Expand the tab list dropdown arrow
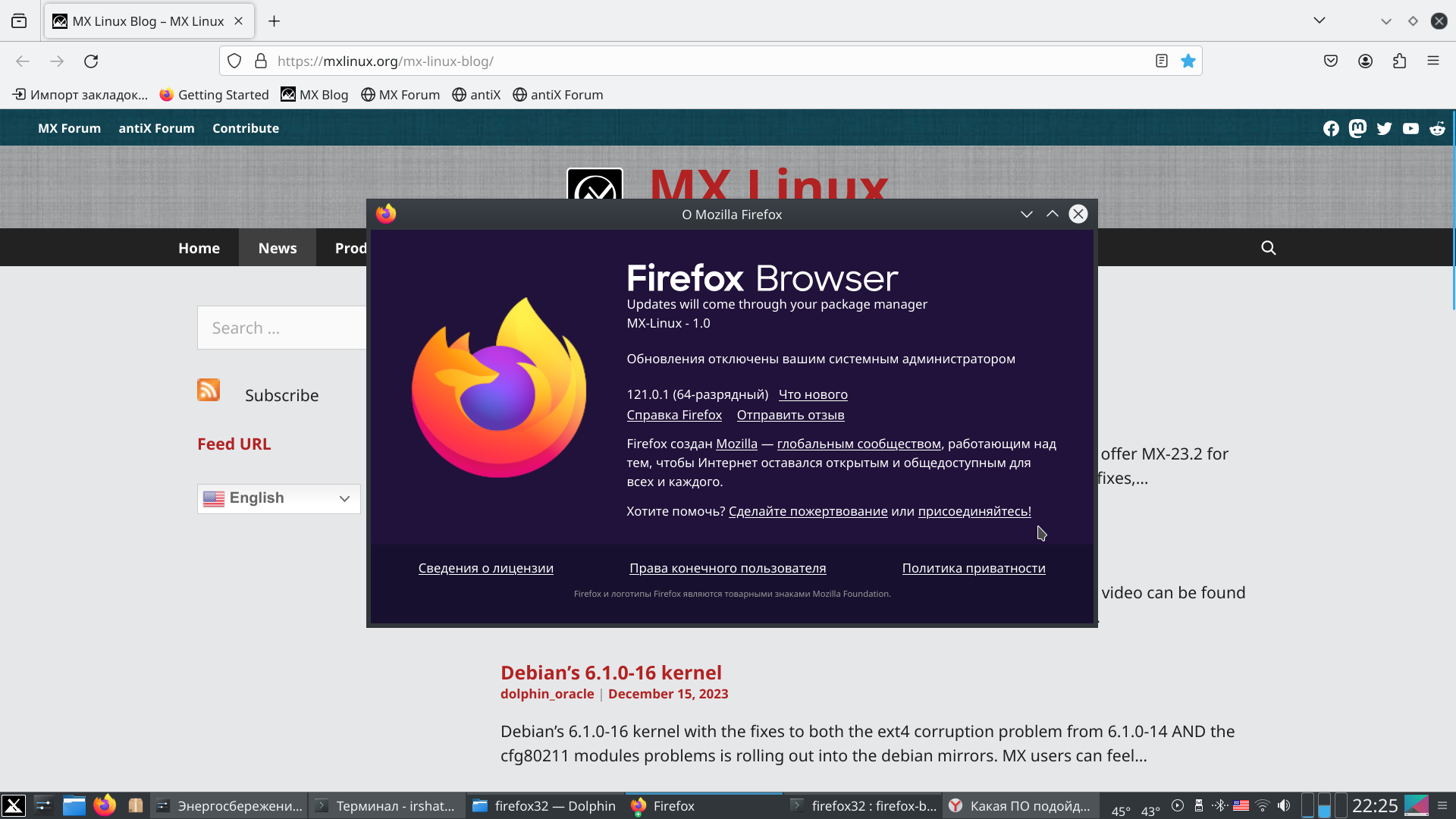The width and height of the screenshot is (1456, 819). [1319, 20]
